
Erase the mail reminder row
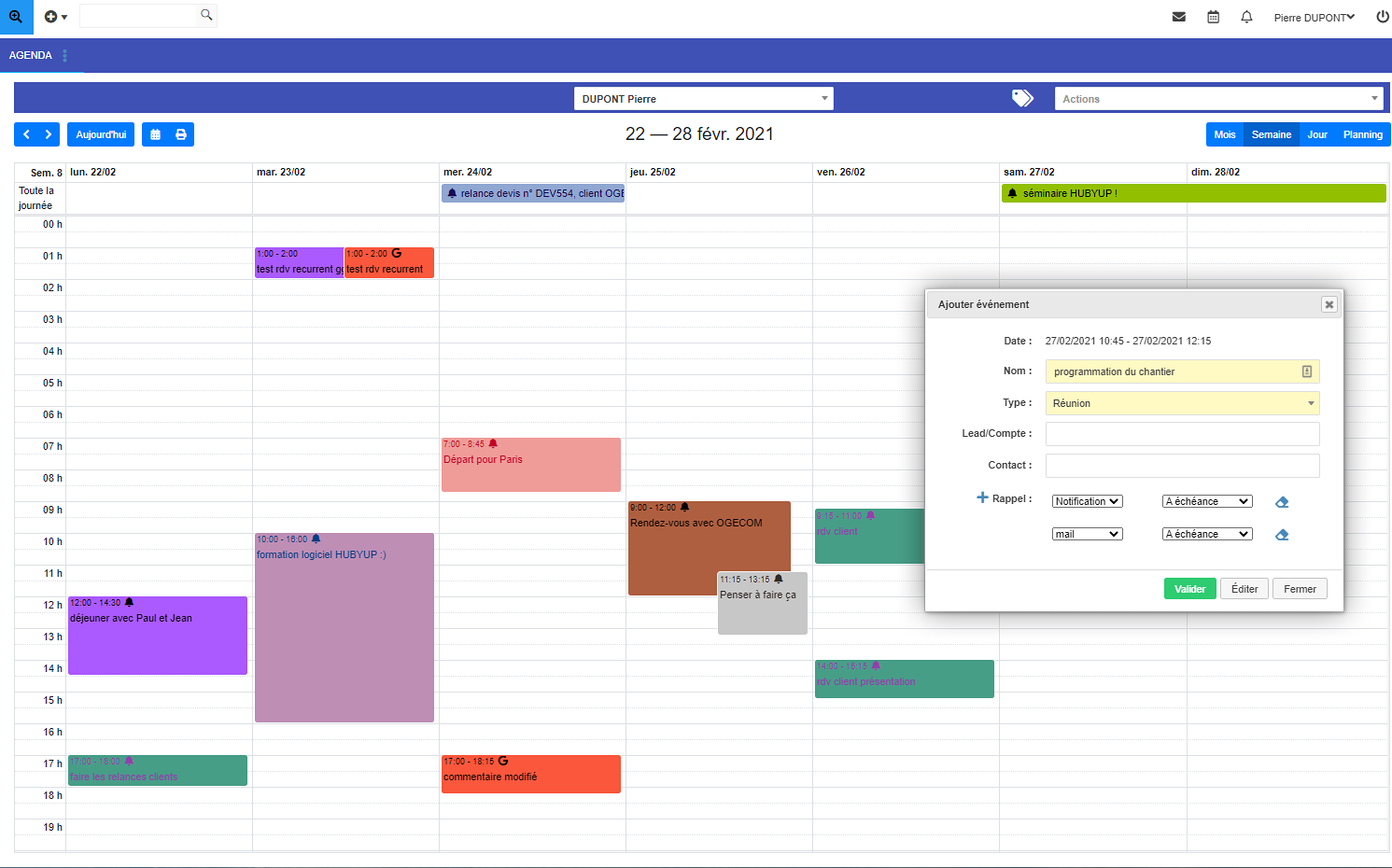coord(1282,535)
